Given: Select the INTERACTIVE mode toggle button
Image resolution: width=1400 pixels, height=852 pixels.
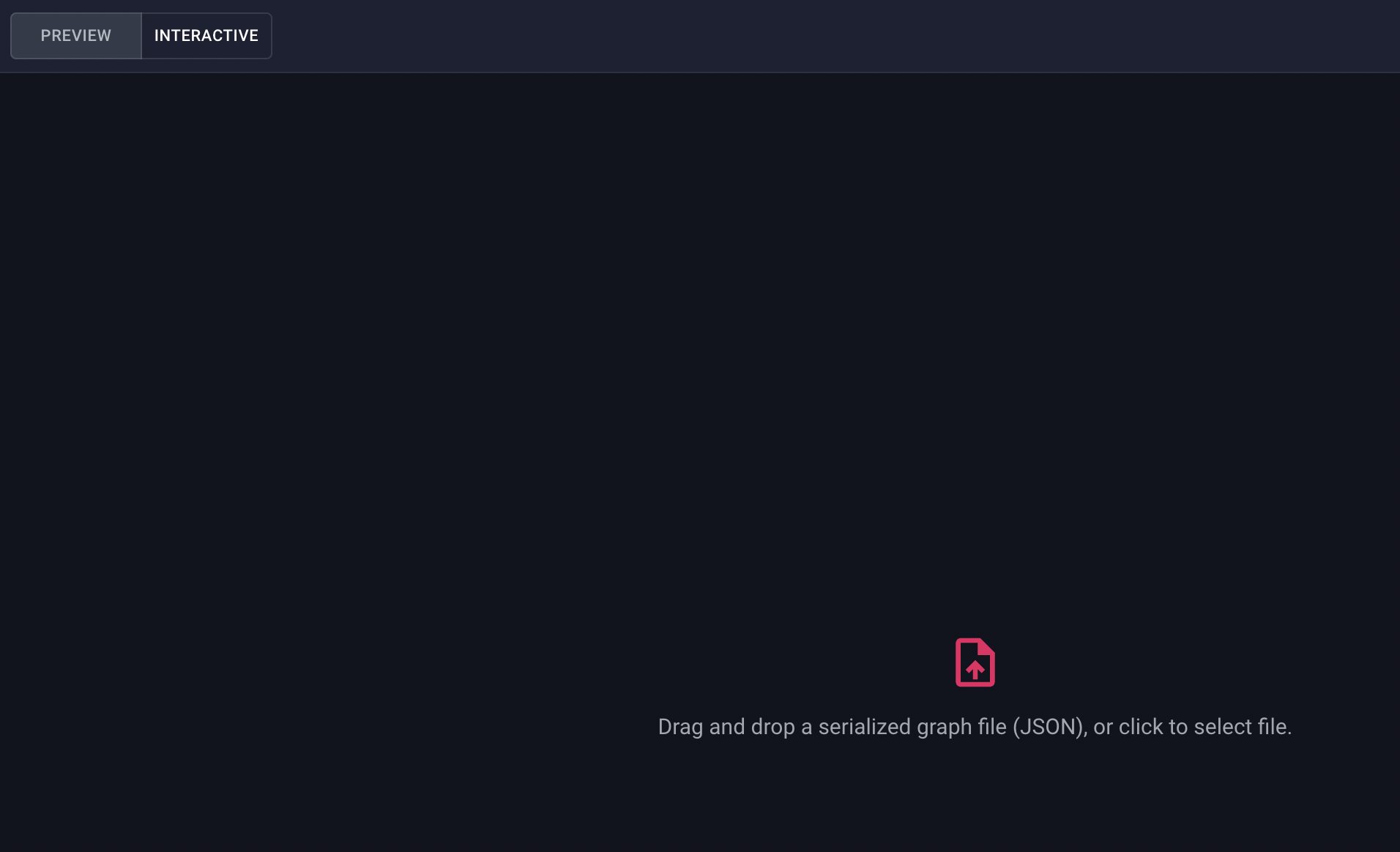Looking at the screenshot, I should [206, 35].
